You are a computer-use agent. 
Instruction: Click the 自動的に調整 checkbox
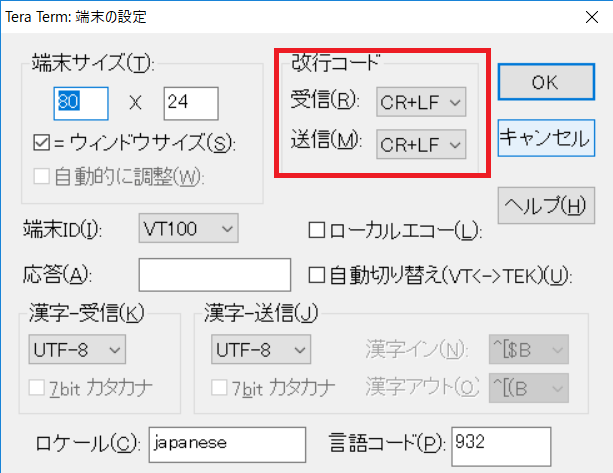[x=42, y=178]
